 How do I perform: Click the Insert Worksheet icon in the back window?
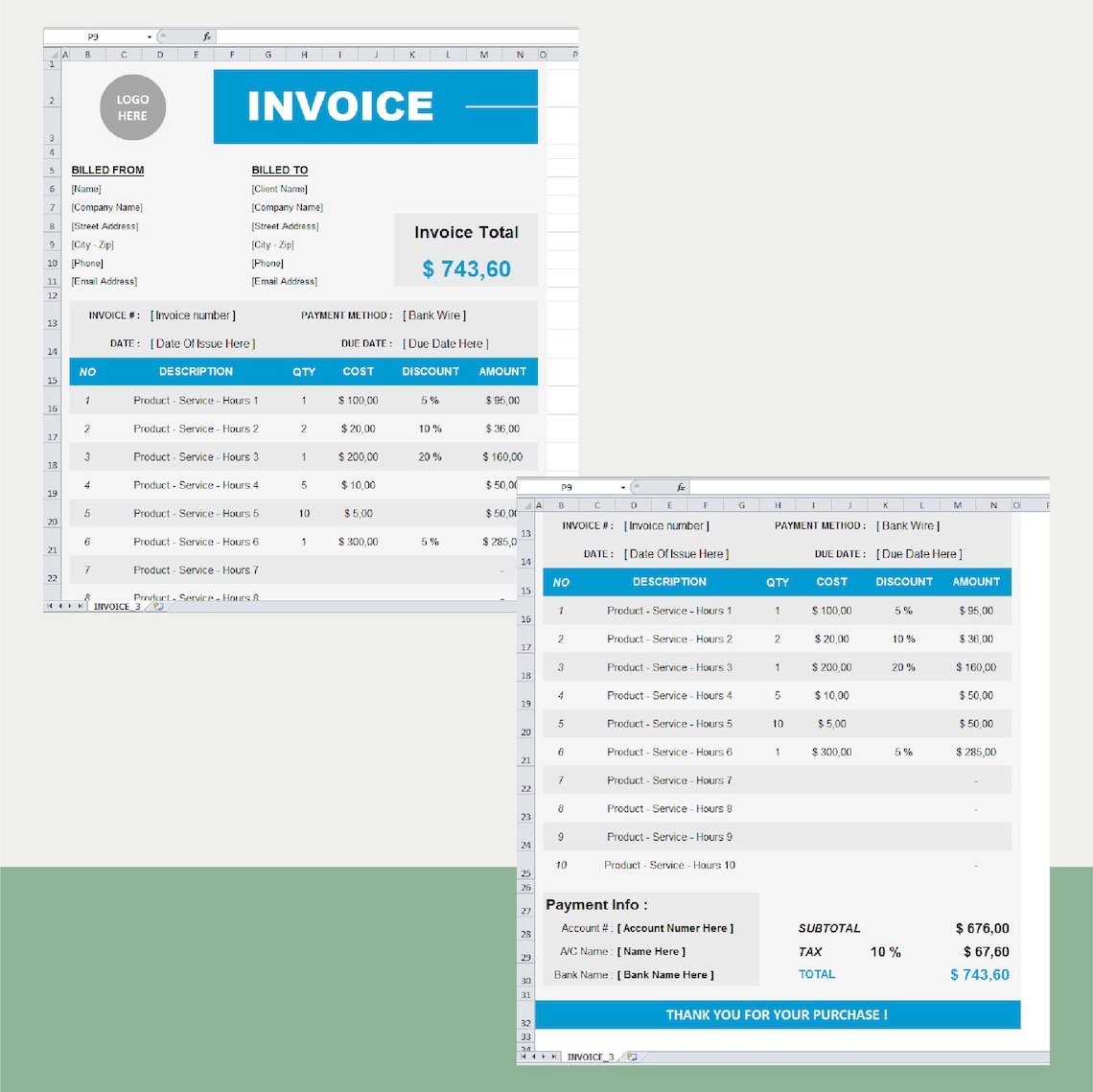(633, 1055)
